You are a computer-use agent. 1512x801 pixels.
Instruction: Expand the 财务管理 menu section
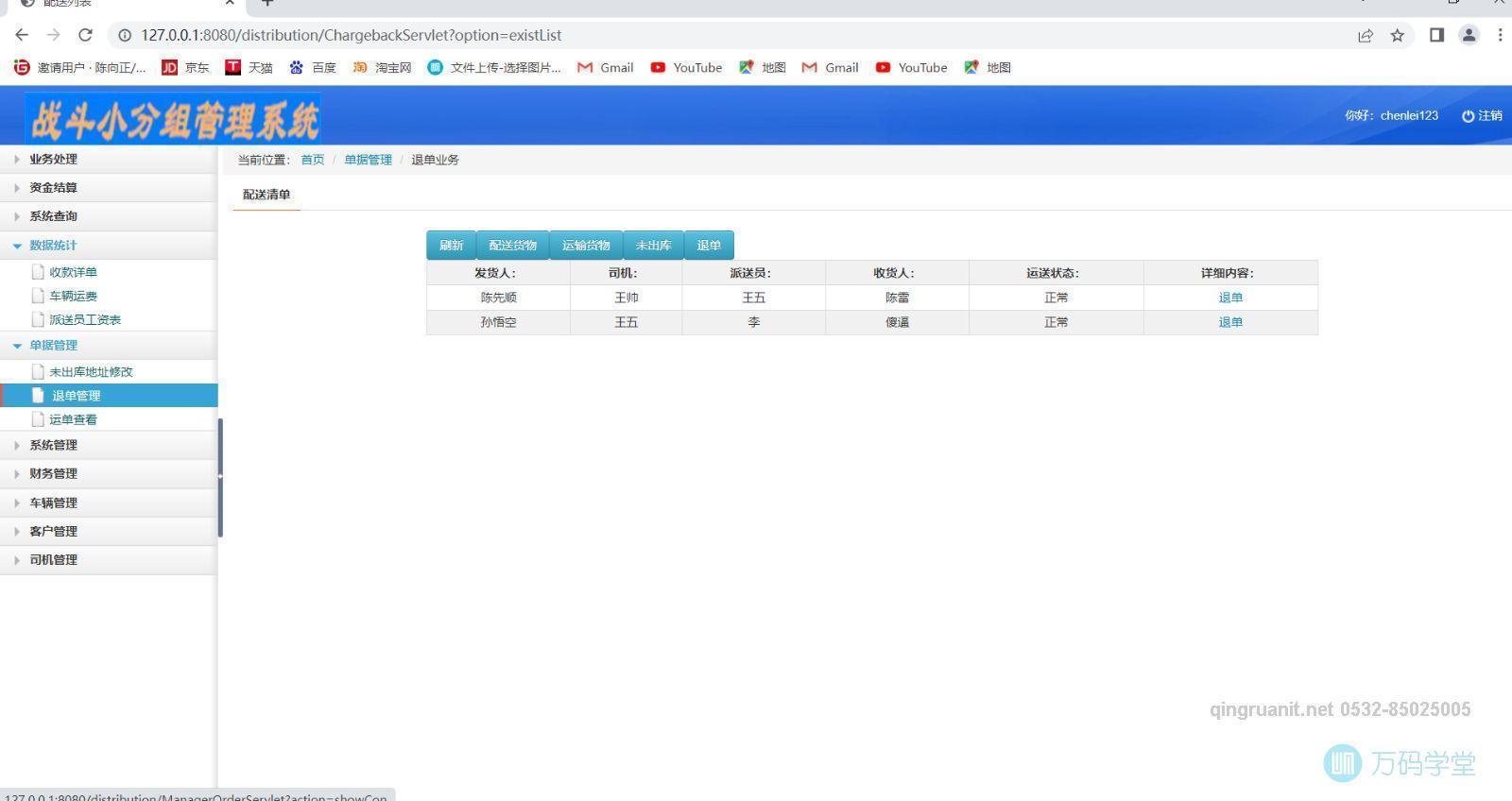(109, 473)
